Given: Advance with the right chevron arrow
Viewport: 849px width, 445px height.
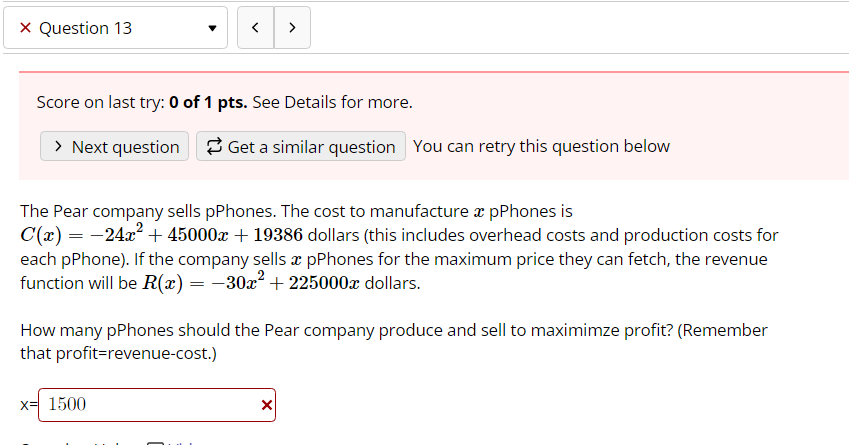Looking at the screenshot, I should point(291,28).
